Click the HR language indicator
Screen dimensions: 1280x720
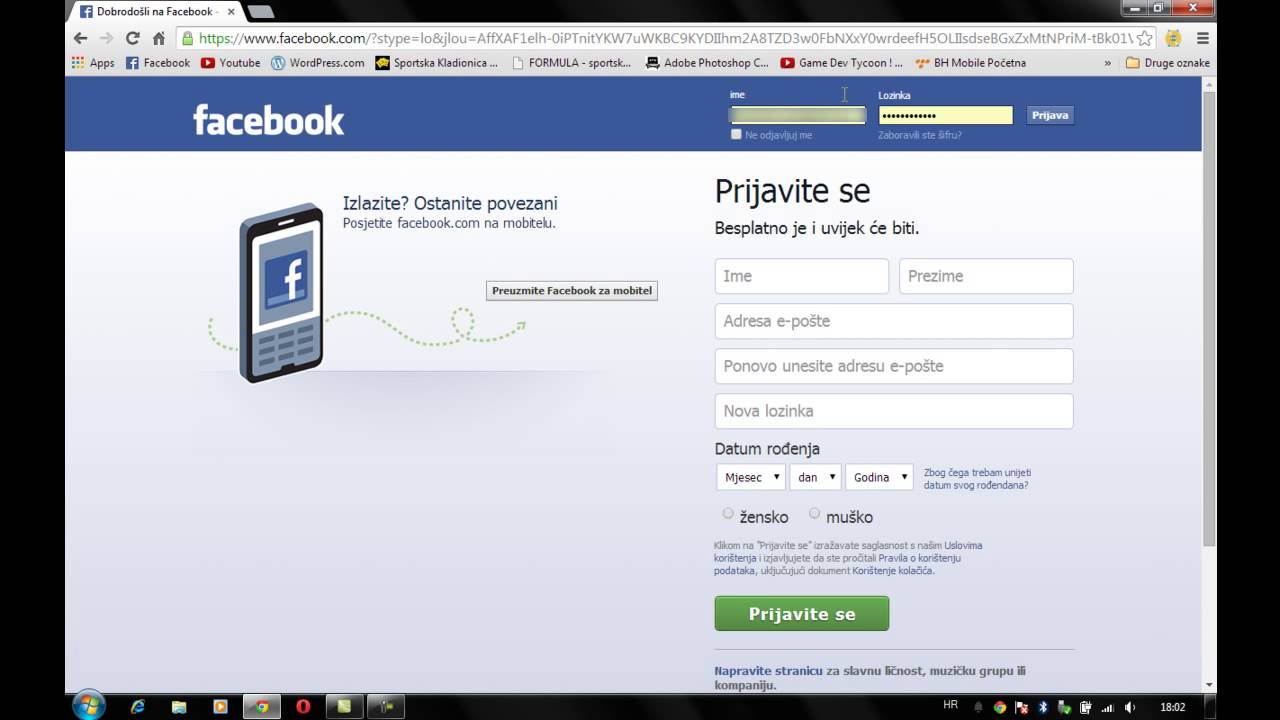[x=951, y=705]
